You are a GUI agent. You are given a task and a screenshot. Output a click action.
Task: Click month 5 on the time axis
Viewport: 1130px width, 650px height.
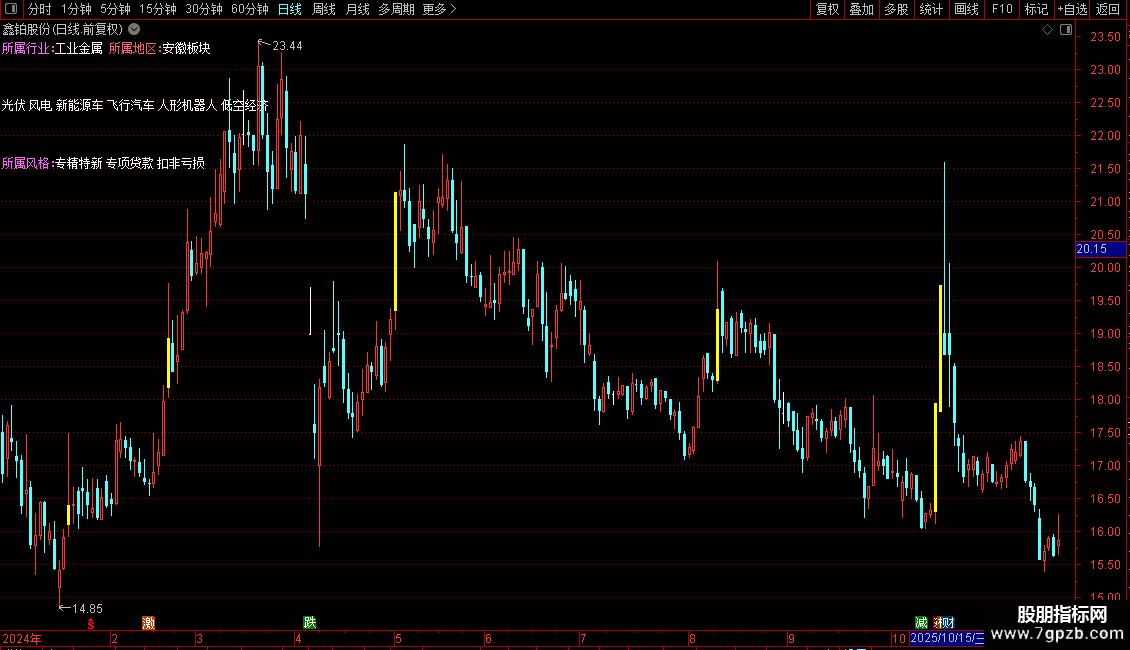tap(398, 638)
